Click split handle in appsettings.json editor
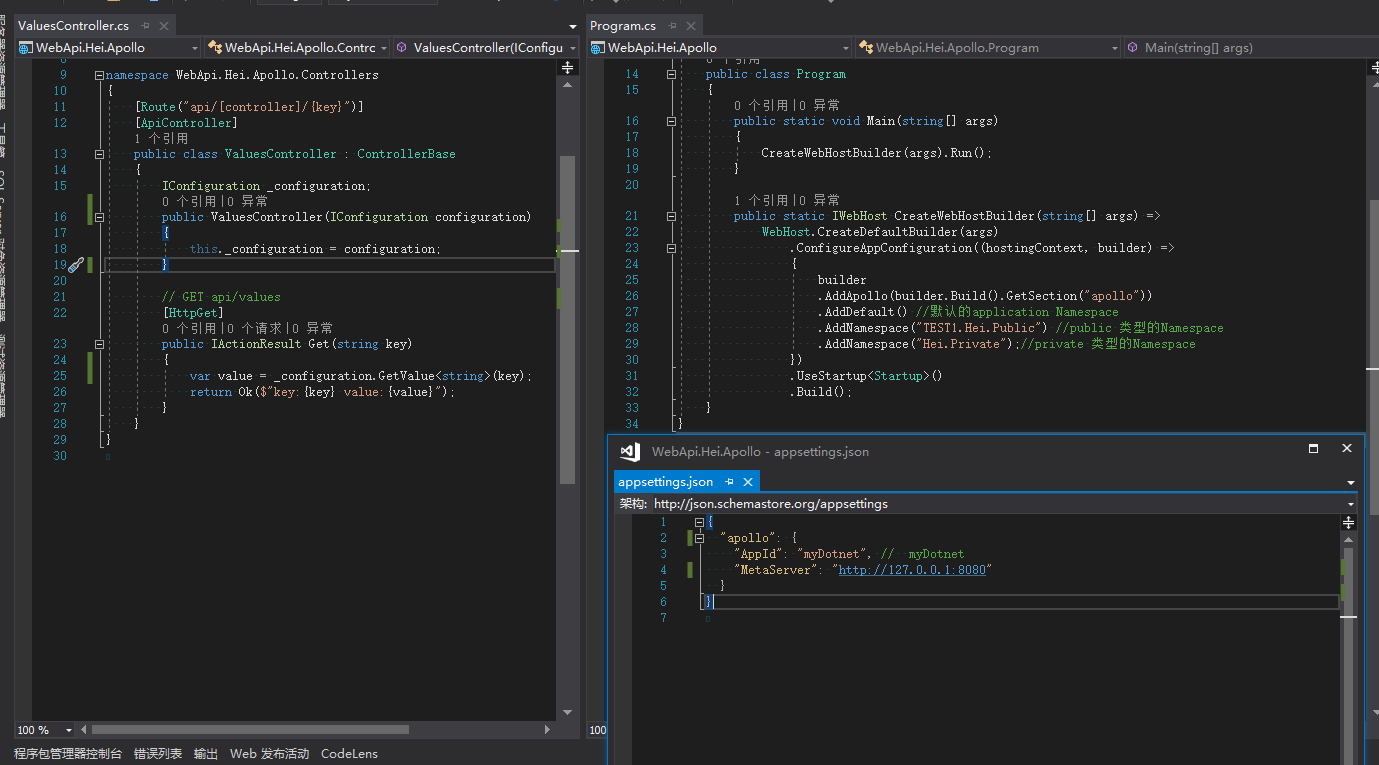The image size is (1379, 765). (1348, 523)
